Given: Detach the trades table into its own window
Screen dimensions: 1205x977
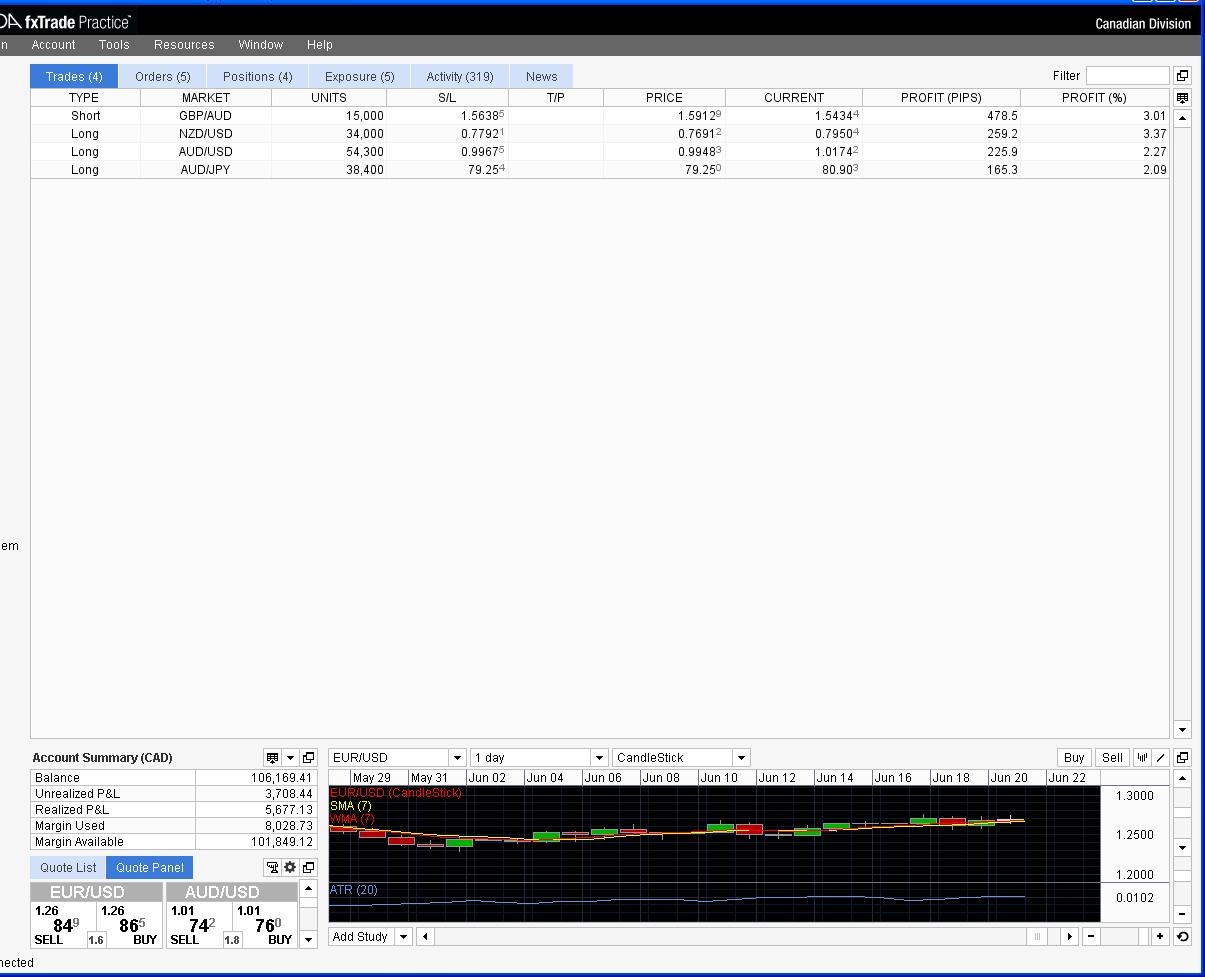Looking at the screenshot, I should click(x=1183, y=76).
